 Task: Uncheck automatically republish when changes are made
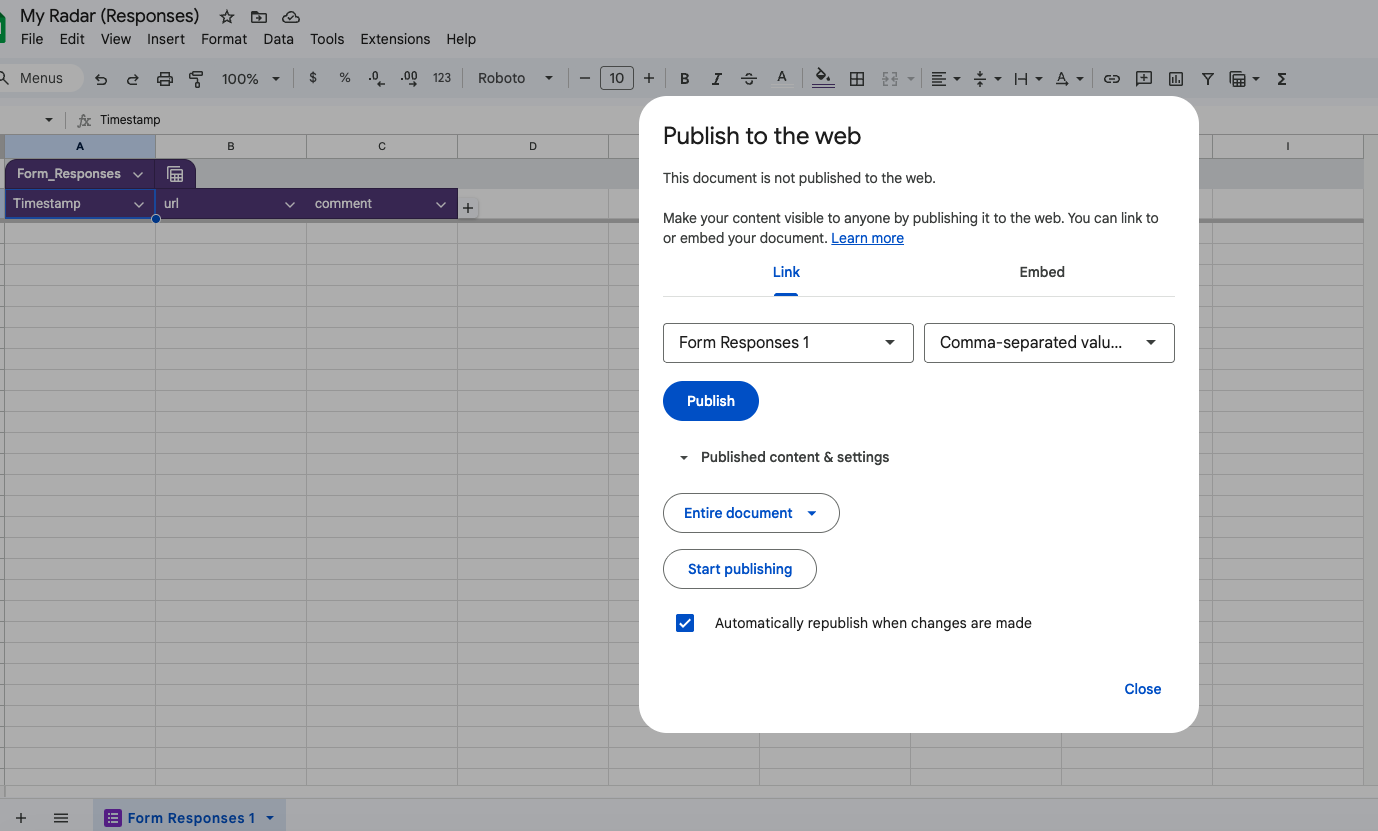tap(685, 622)
